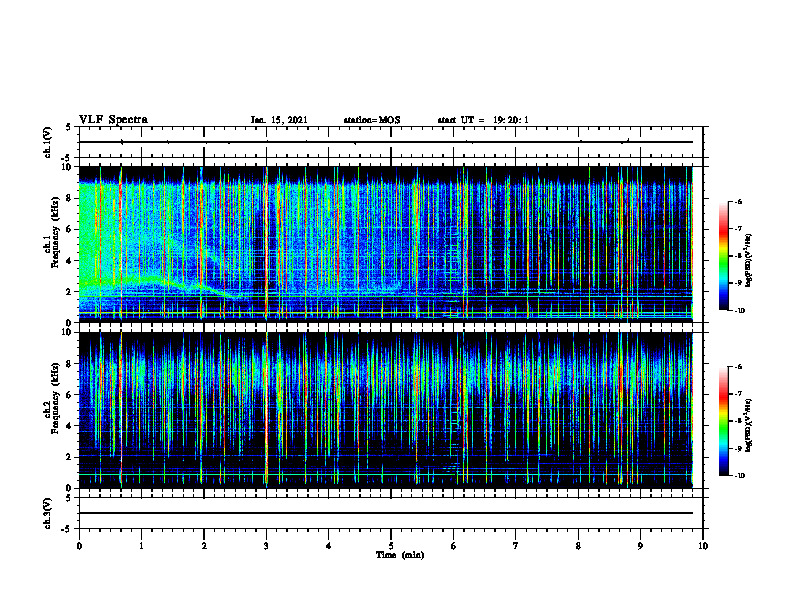Click the time axis tick label "10"
The width and height of the screenshot is (792, 612).
(703, 546)
